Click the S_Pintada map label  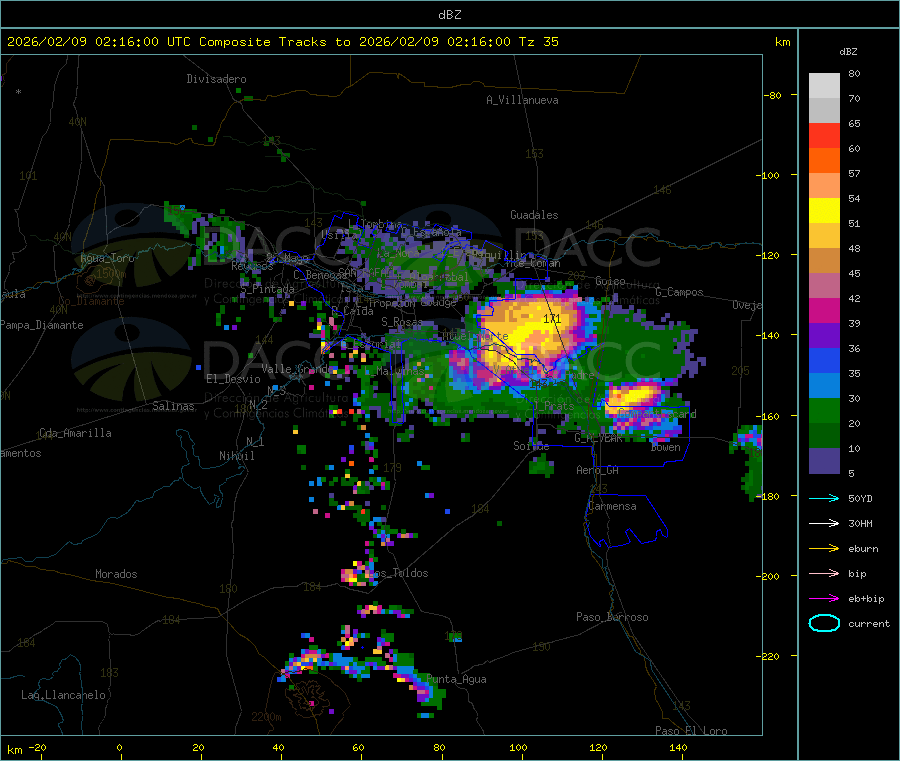(x=267, y=289)
